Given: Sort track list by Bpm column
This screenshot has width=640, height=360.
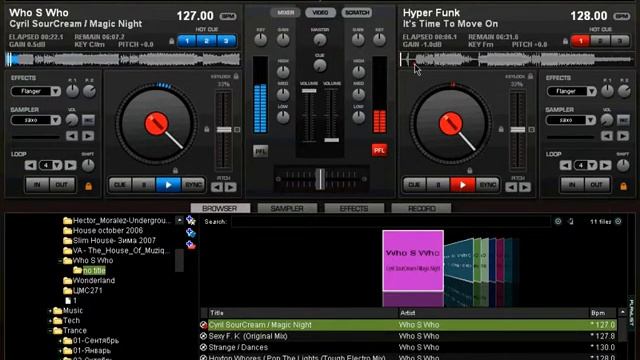Looking at the screenshot, I should (x=598, y=313).
